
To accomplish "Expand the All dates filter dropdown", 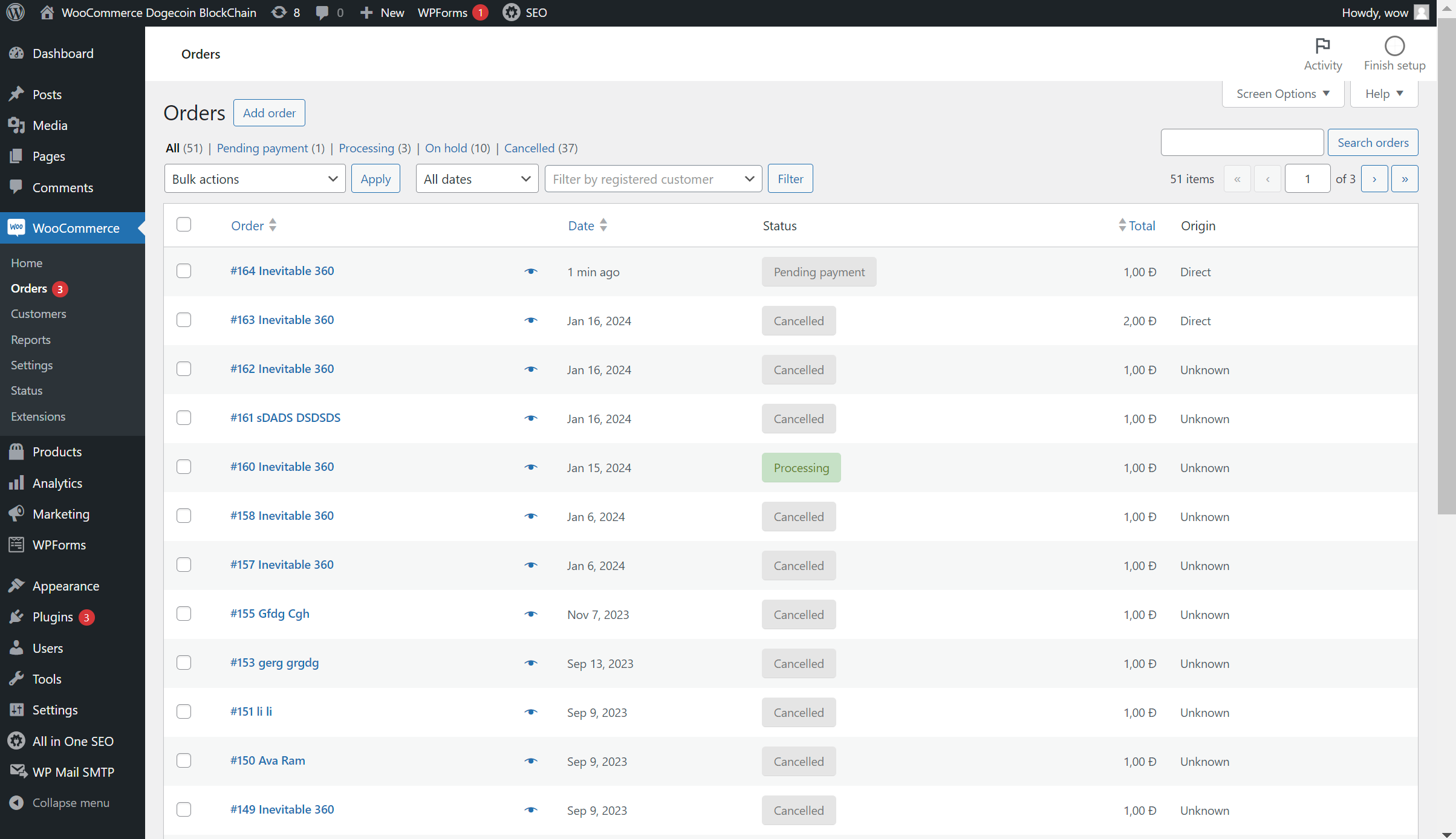I will pos(476,179).
